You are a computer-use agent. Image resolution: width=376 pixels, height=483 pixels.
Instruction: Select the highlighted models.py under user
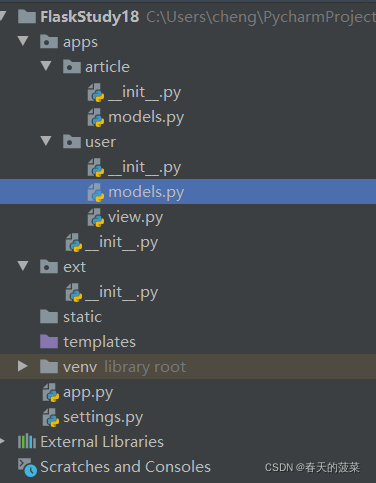pyautogui.click(x=146, y=193)
